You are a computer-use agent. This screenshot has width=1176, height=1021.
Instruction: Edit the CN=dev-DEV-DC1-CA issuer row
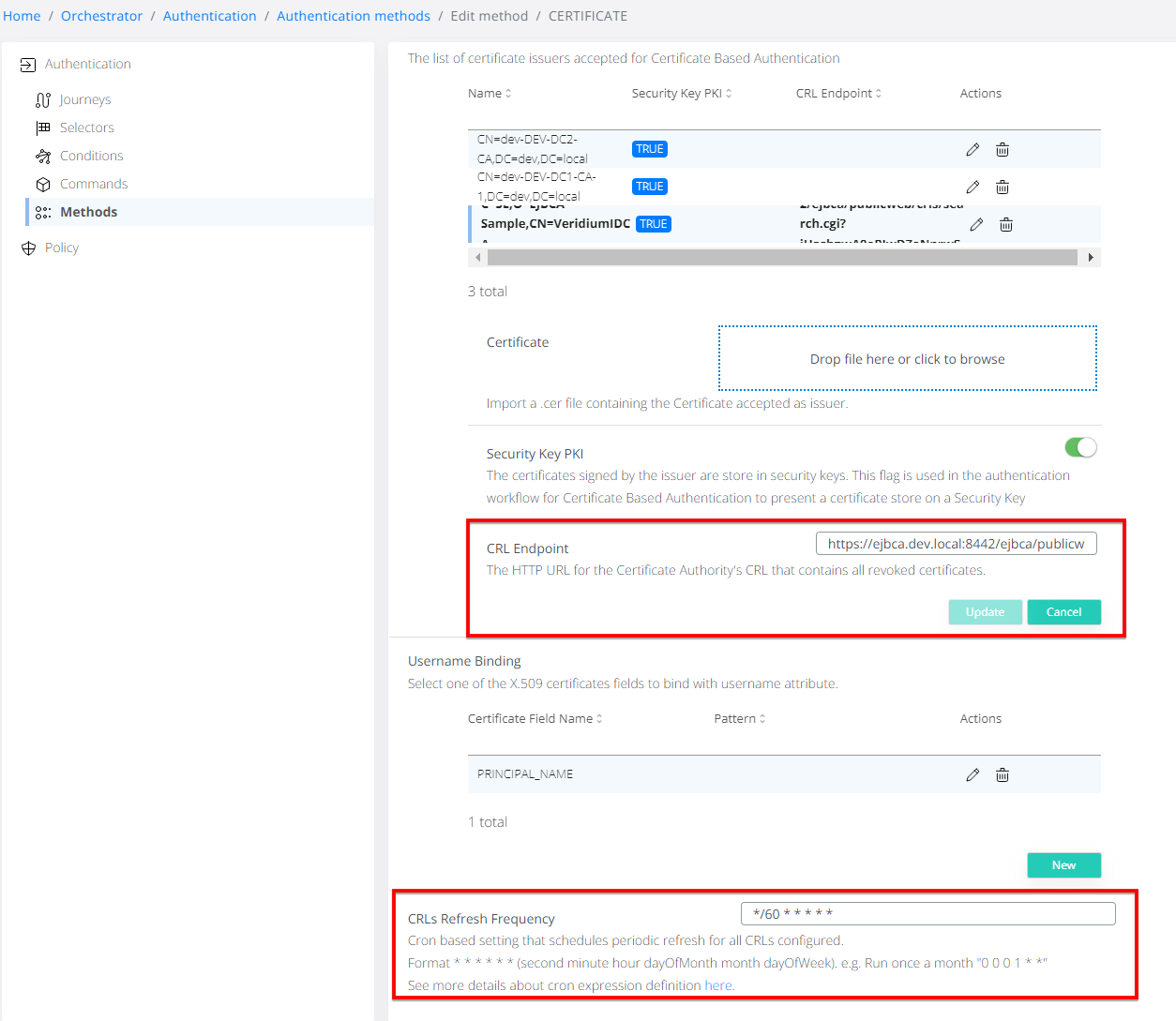pyautogui.click(x=972, y=188)
